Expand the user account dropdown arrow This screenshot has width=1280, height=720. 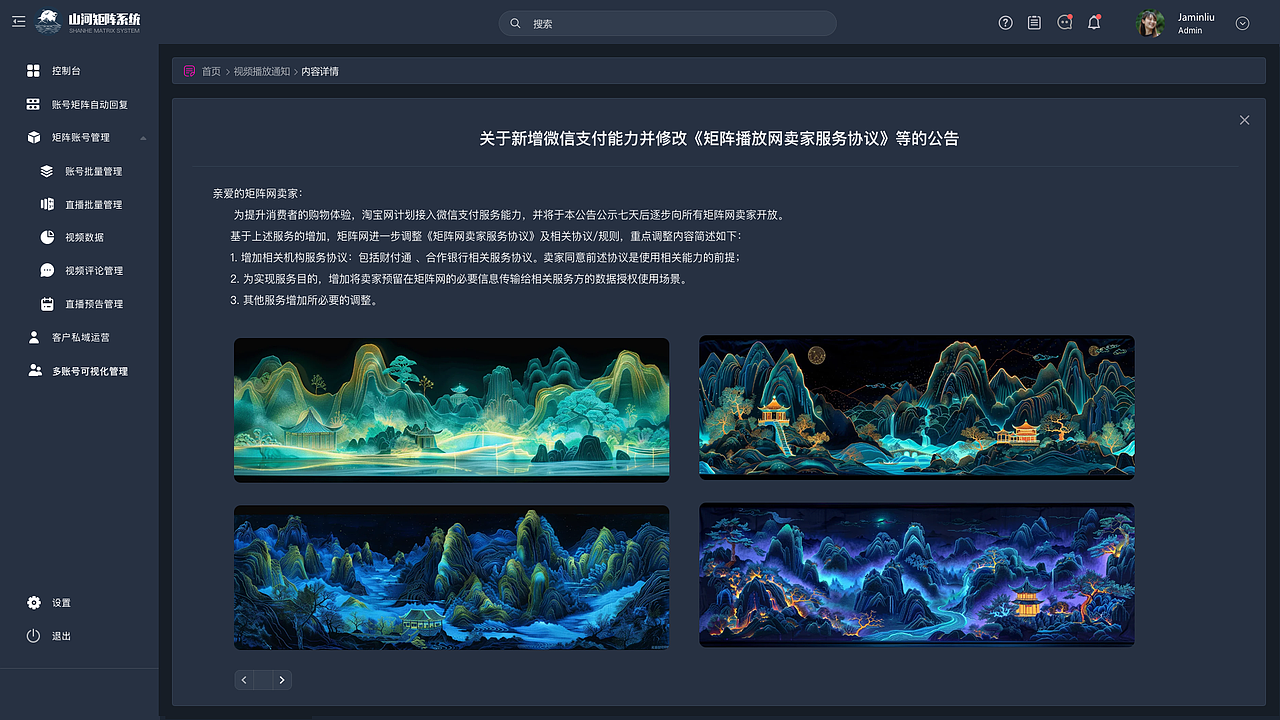[x=1242, y=23]
